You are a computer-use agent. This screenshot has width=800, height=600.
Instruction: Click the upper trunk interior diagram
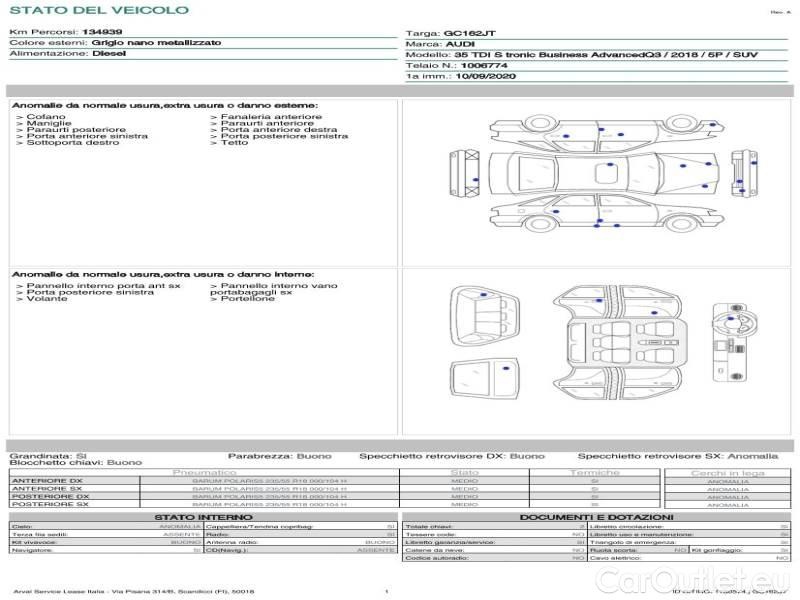(484, 316)
